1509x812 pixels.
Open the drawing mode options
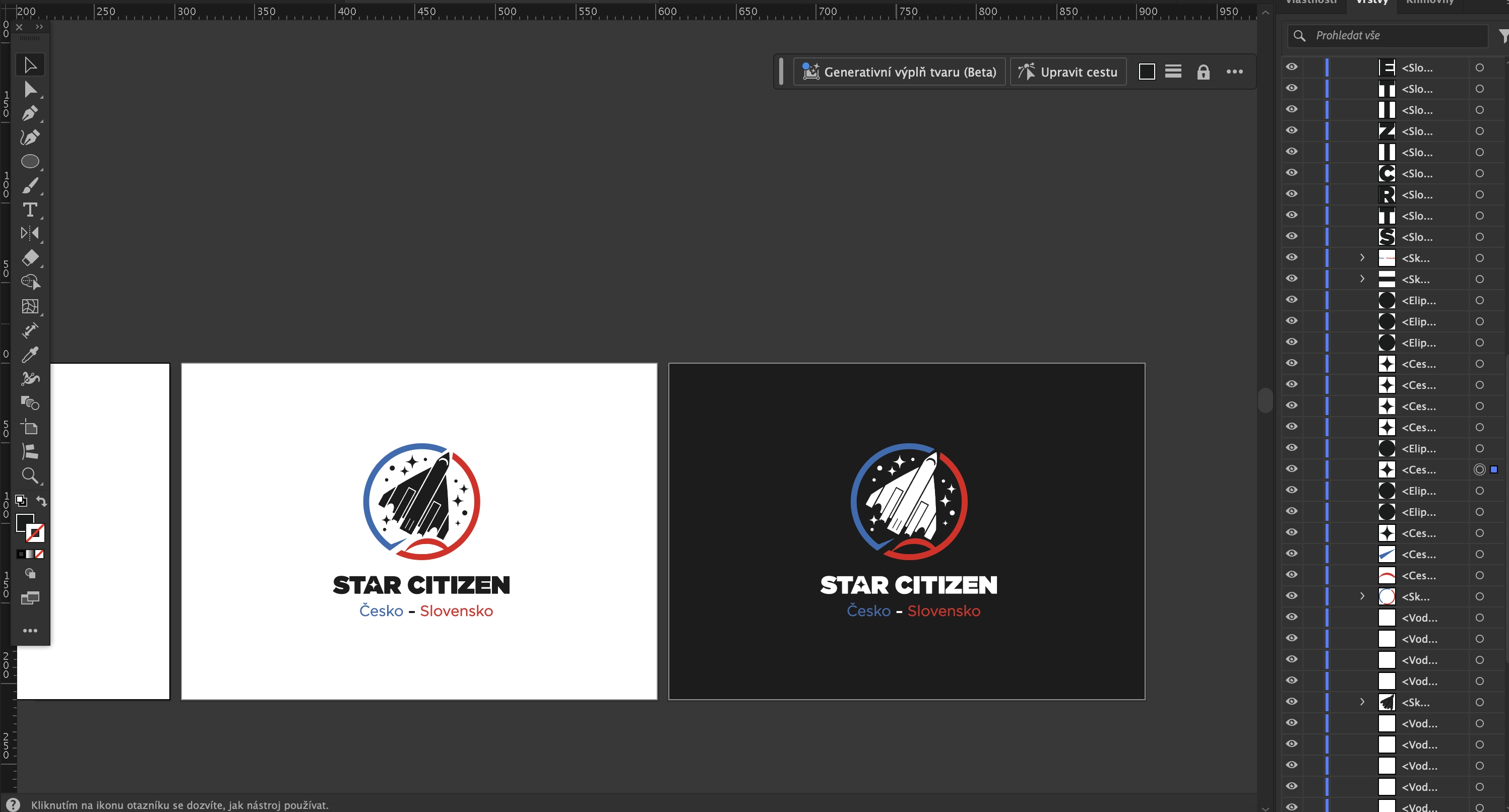click(x=30, y=574)
